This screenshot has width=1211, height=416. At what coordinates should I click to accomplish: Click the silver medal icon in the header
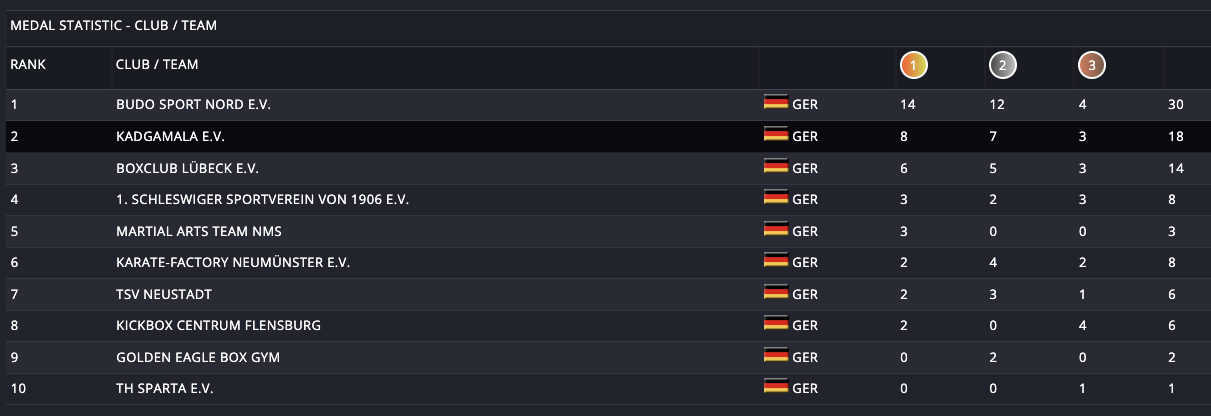pos(1003,66)
